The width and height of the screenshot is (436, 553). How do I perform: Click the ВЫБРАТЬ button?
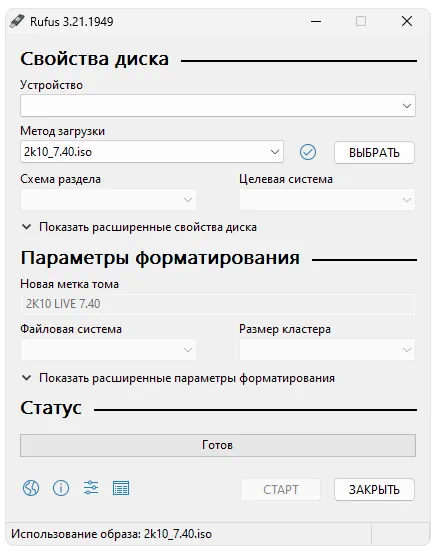(374, 152)
